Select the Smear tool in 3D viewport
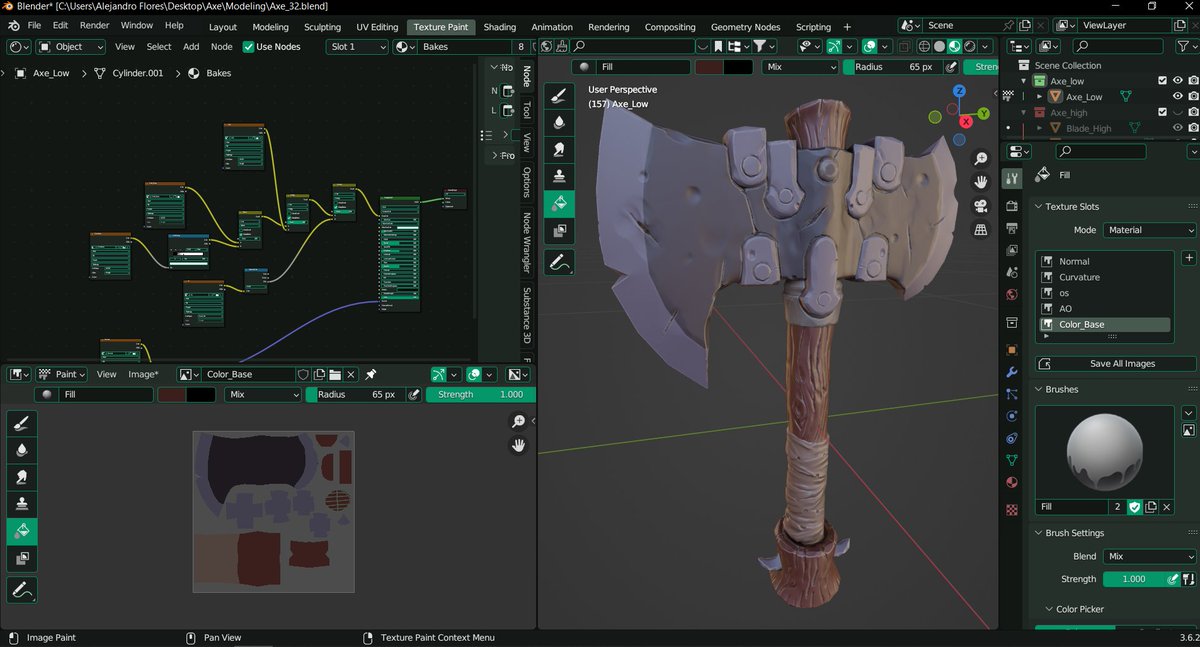 click(x=559, y=150)
